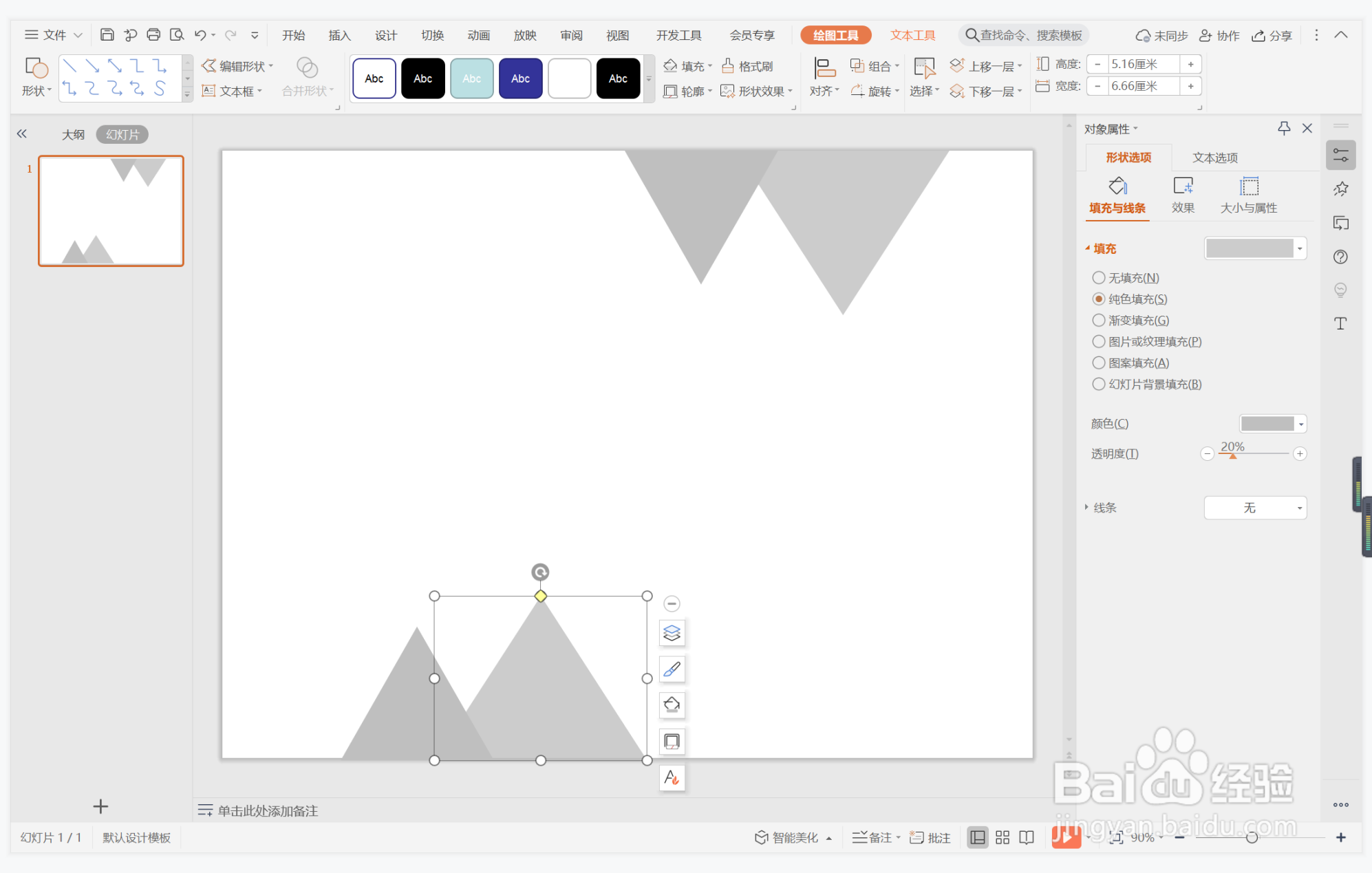Click the print preview icon

pyautogui.click(x=177, y=34)
